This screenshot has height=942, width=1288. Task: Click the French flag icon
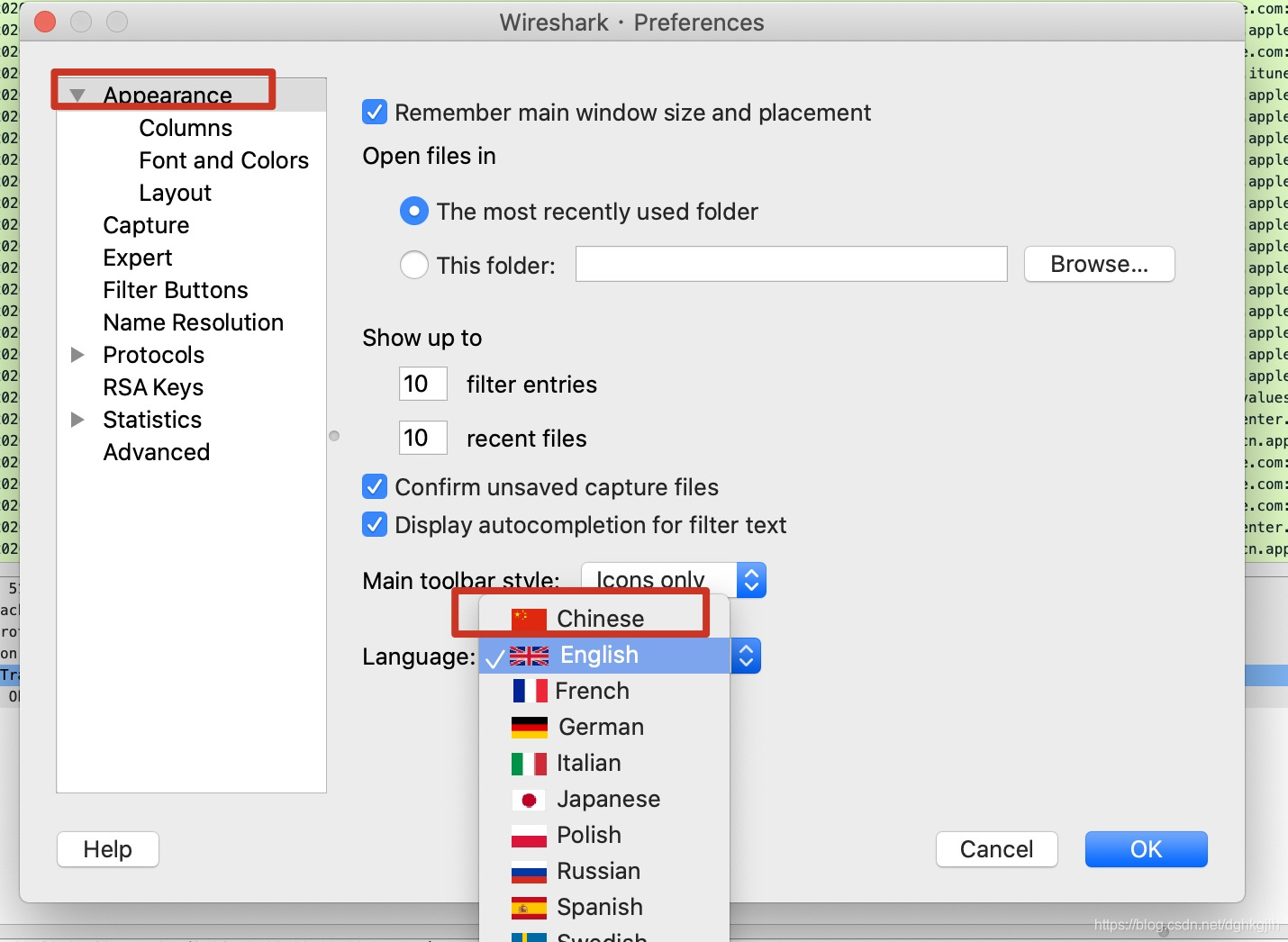point(530,691)
